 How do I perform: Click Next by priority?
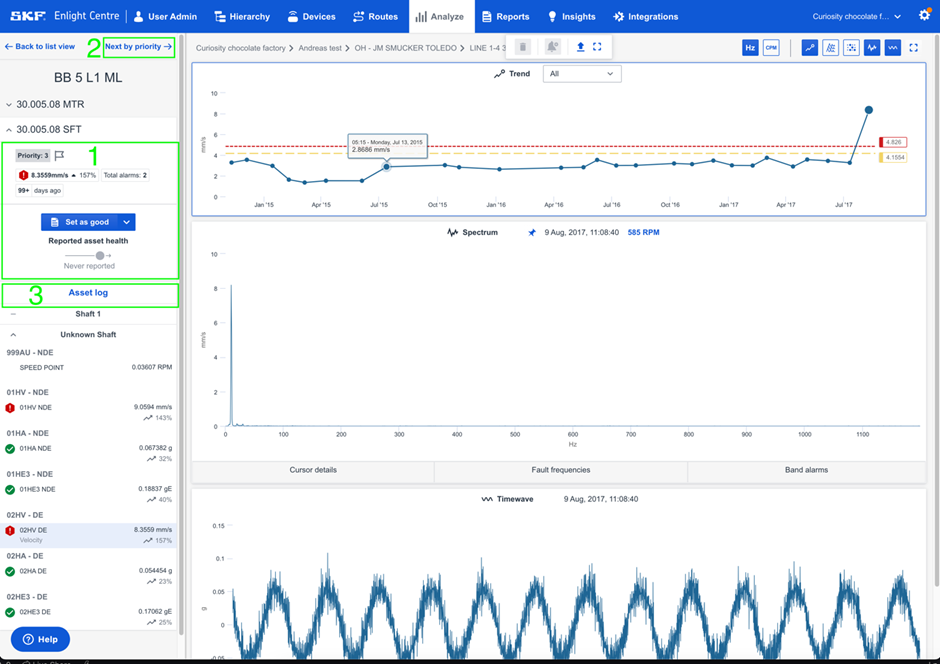tap(138, 47)
